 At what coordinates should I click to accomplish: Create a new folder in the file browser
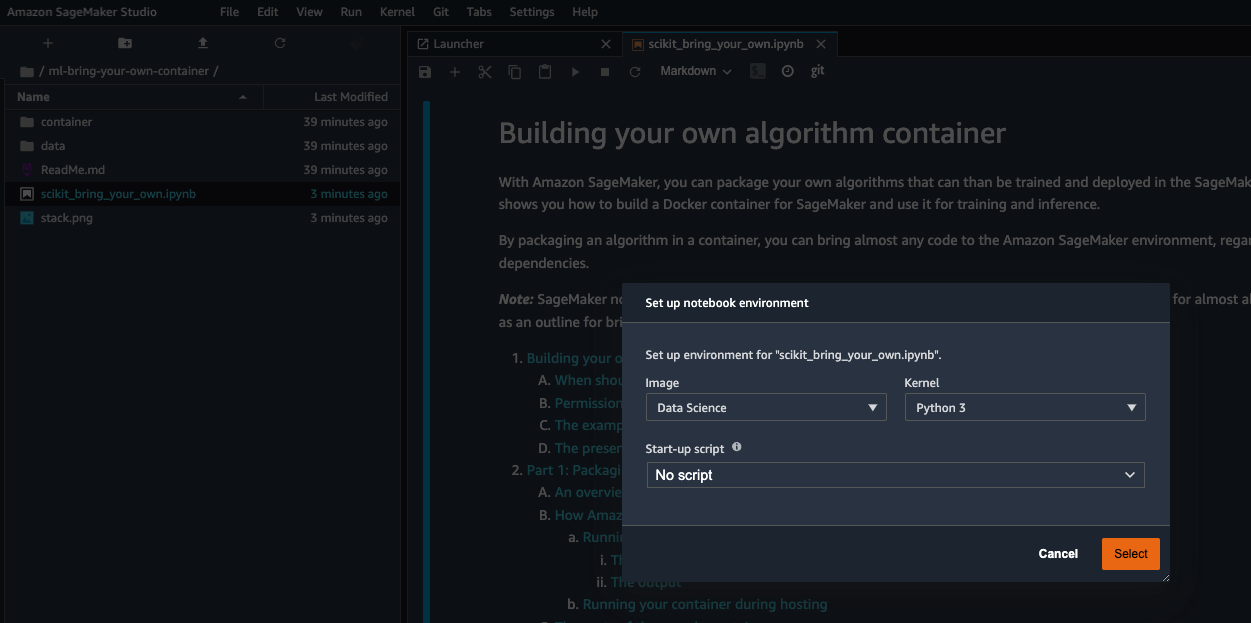(124, 43)
